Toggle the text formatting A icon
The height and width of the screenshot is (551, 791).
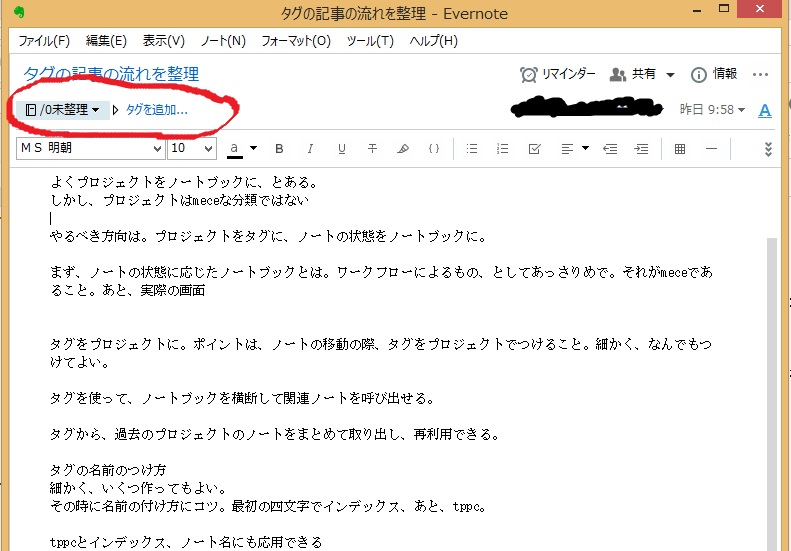click(x=765, y=110)
